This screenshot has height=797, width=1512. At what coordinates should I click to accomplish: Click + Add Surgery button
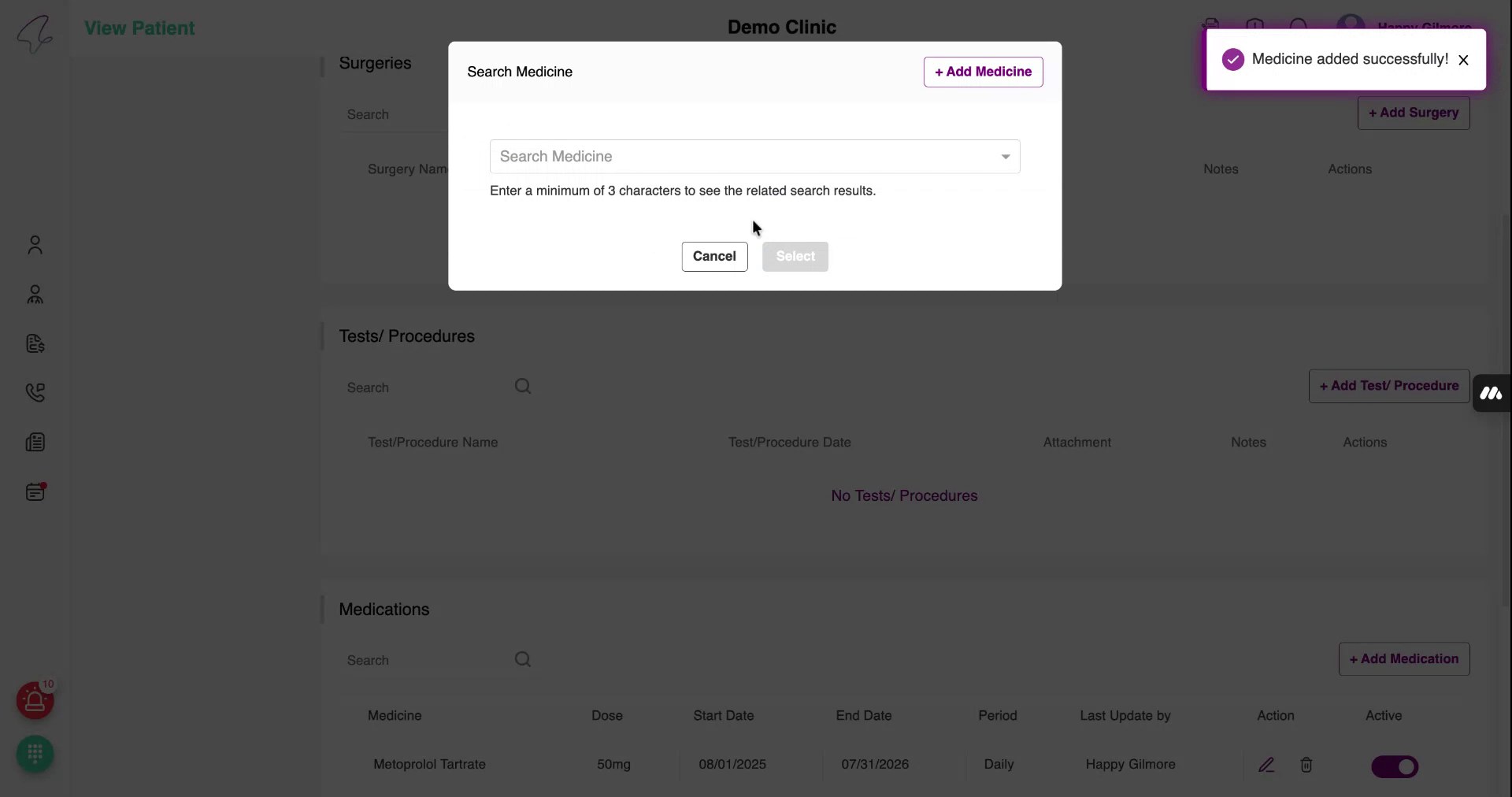click(x=1413, y=113)
